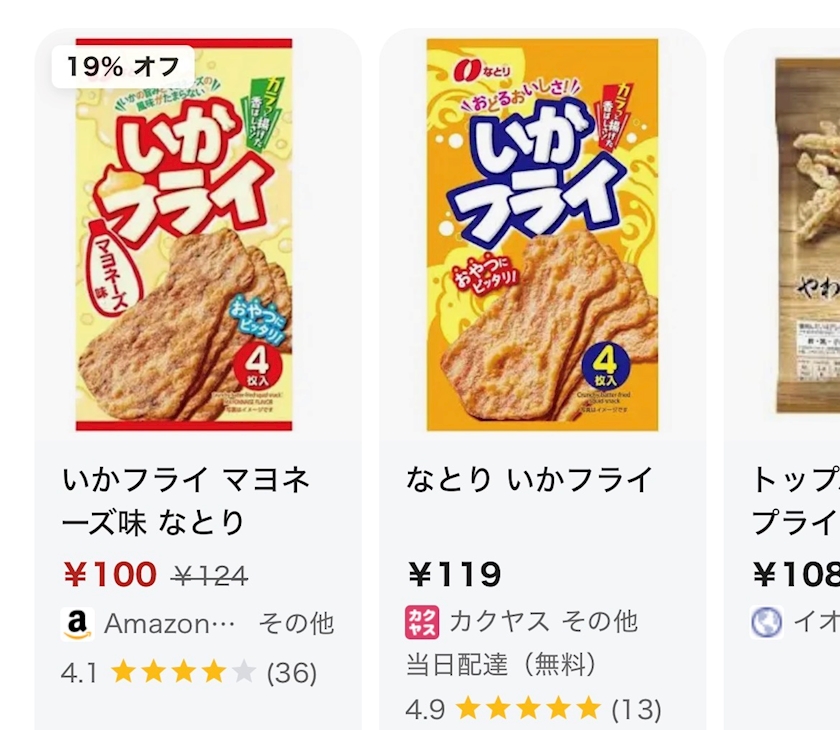This screenshot has height=730, width=840.
Task: Open the product title starting with トップ
Action: click(795, 500)
